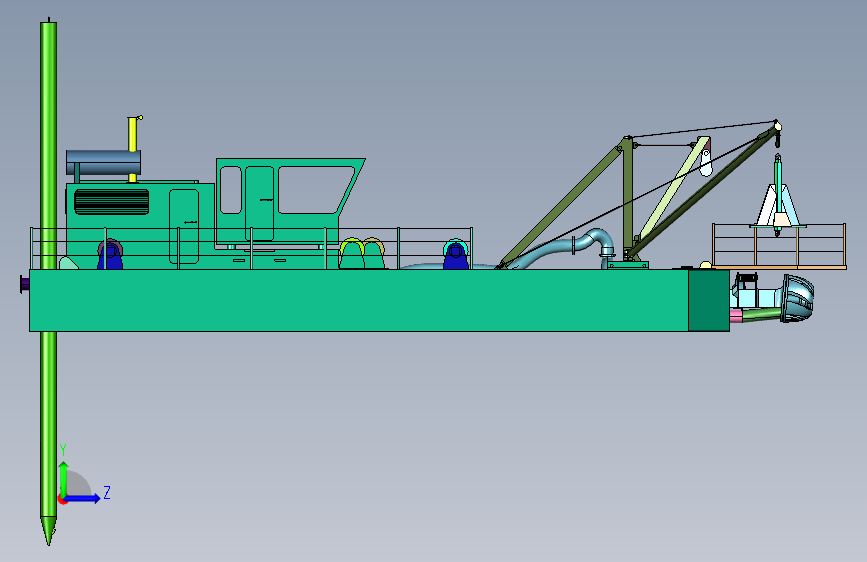Viewport: 867px width, 562px height.
Task: Select the engine room door
Action: pos(184,226)
